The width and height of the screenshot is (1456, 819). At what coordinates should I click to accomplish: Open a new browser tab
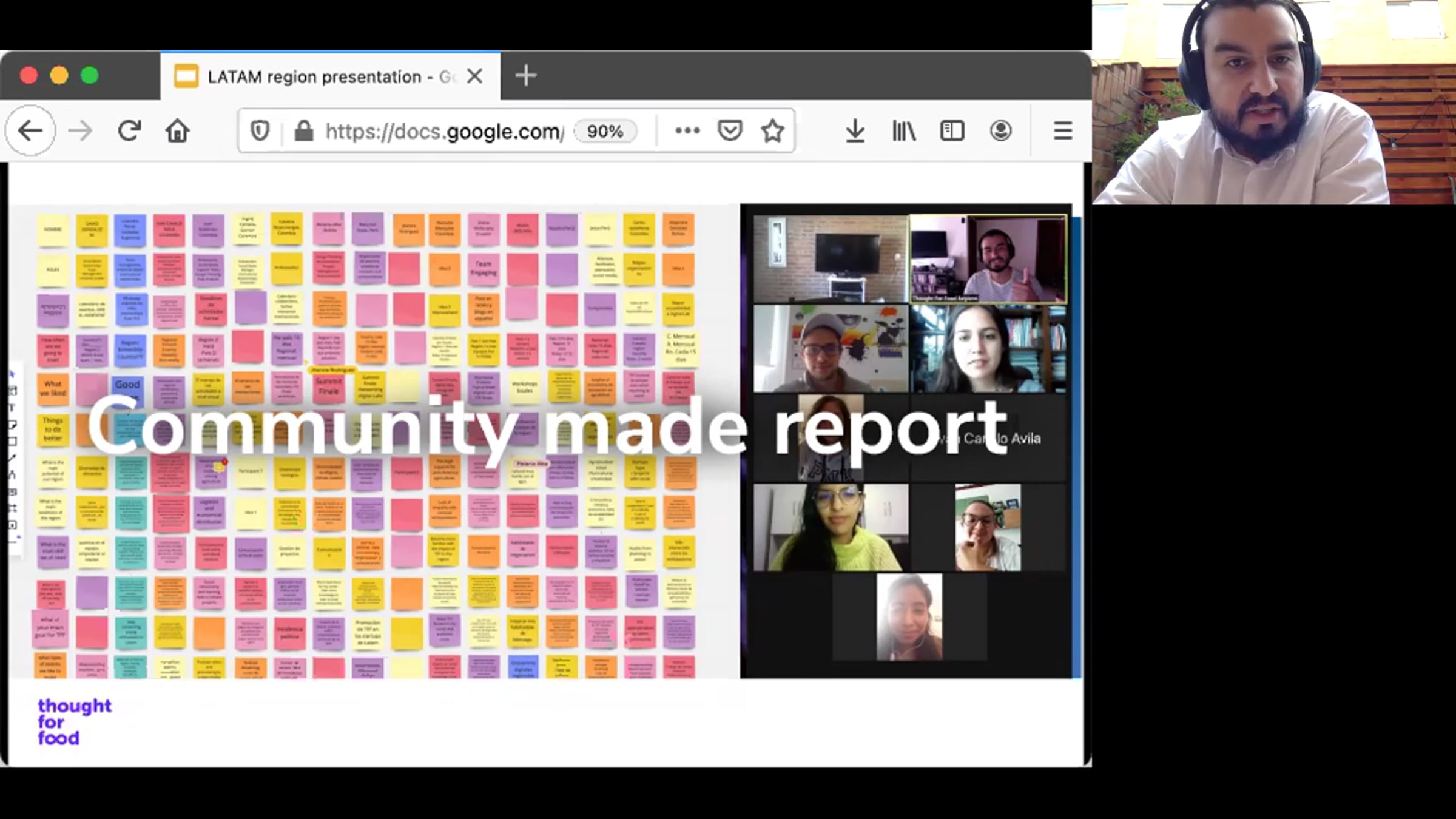click(525, 76)
